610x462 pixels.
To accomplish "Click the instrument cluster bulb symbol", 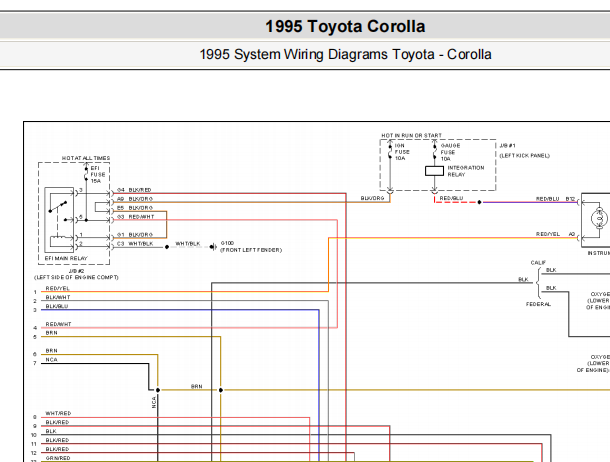I will (599, 218).
